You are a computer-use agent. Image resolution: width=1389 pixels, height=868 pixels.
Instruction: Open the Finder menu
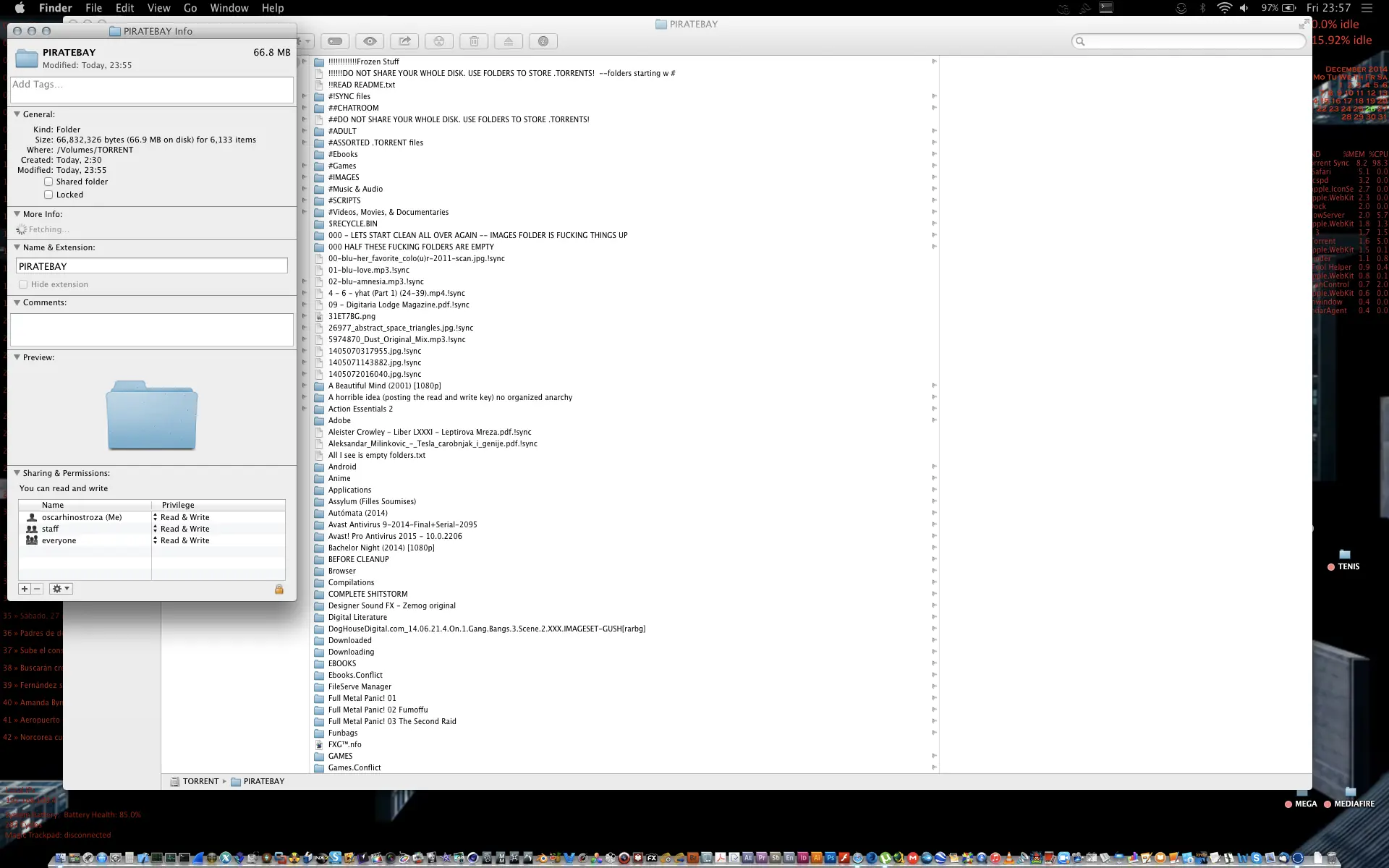click(x=56, y=8)
